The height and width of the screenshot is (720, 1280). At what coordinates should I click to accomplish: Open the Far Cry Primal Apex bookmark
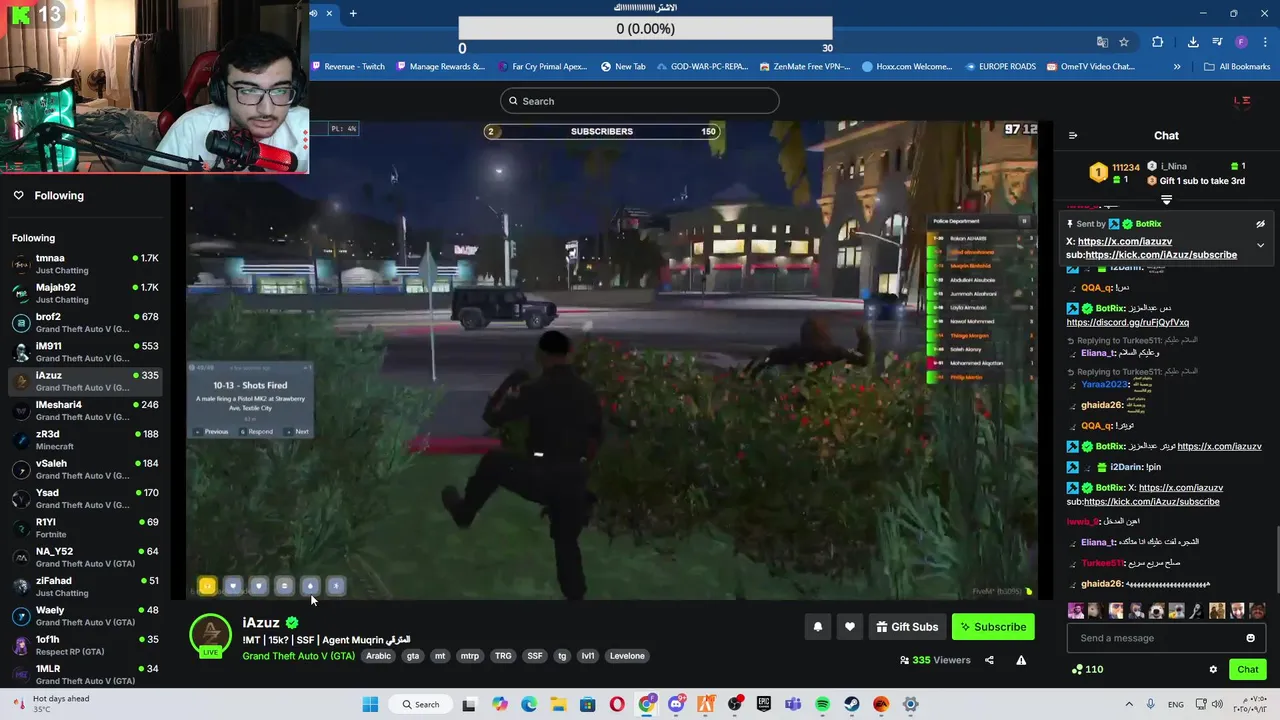point(543,67)
